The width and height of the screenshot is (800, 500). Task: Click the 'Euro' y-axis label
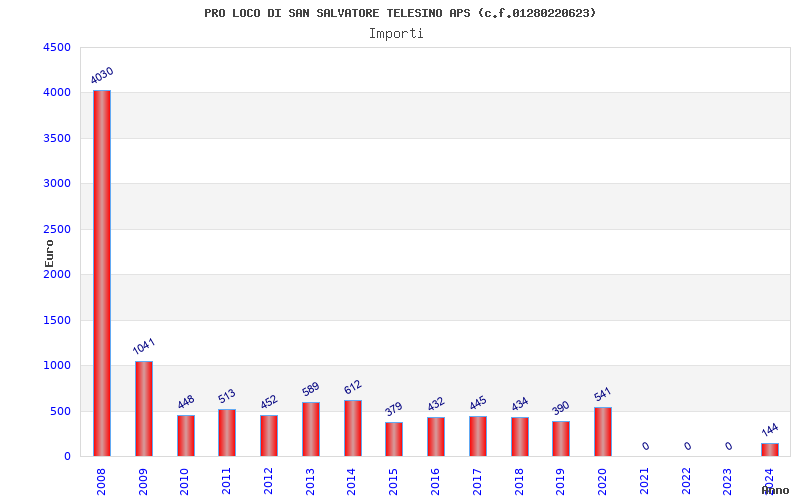pos(49,253)
